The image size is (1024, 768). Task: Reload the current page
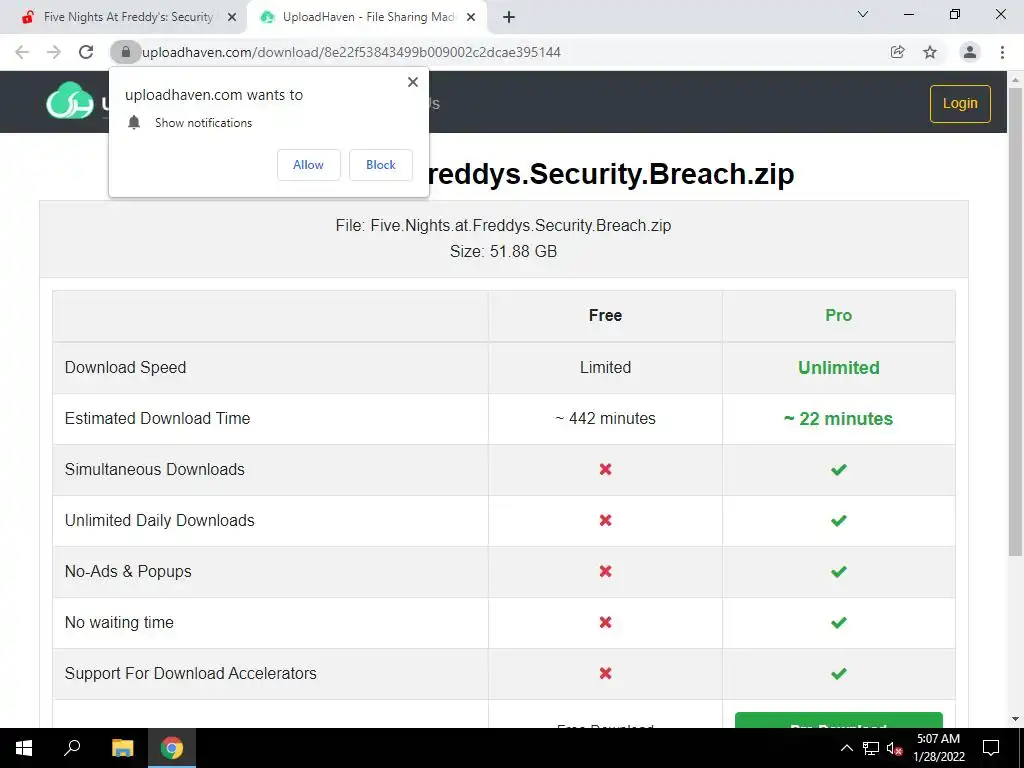tap(86, 52)
